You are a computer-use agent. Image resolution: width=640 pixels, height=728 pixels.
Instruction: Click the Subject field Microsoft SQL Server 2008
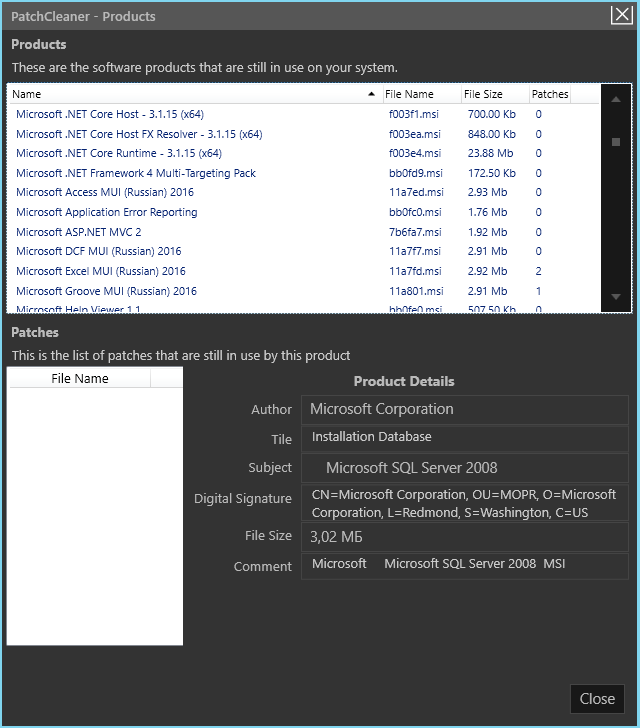pyautogui.click(x=464, y=468)
